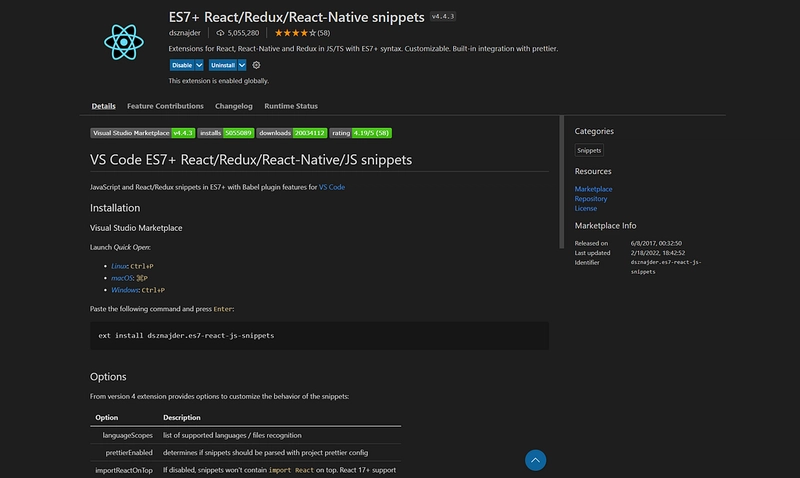Click the extension title ES7+ React/Redux/React-Native snippets
Viewport: 800px width, 478px height.
click(x=296, y=17)
